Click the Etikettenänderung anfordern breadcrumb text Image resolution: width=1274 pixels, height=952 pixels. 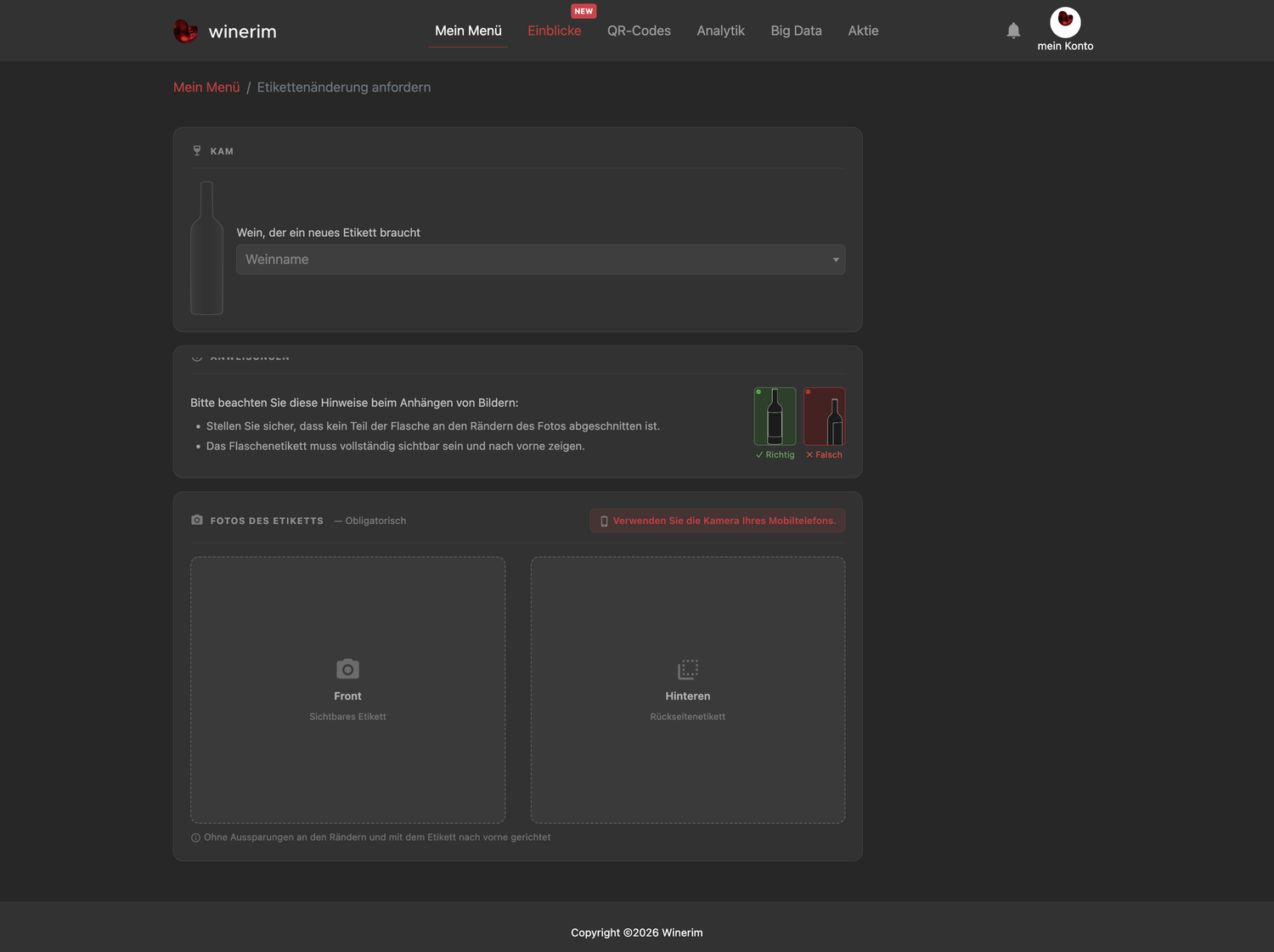point(344,87)
